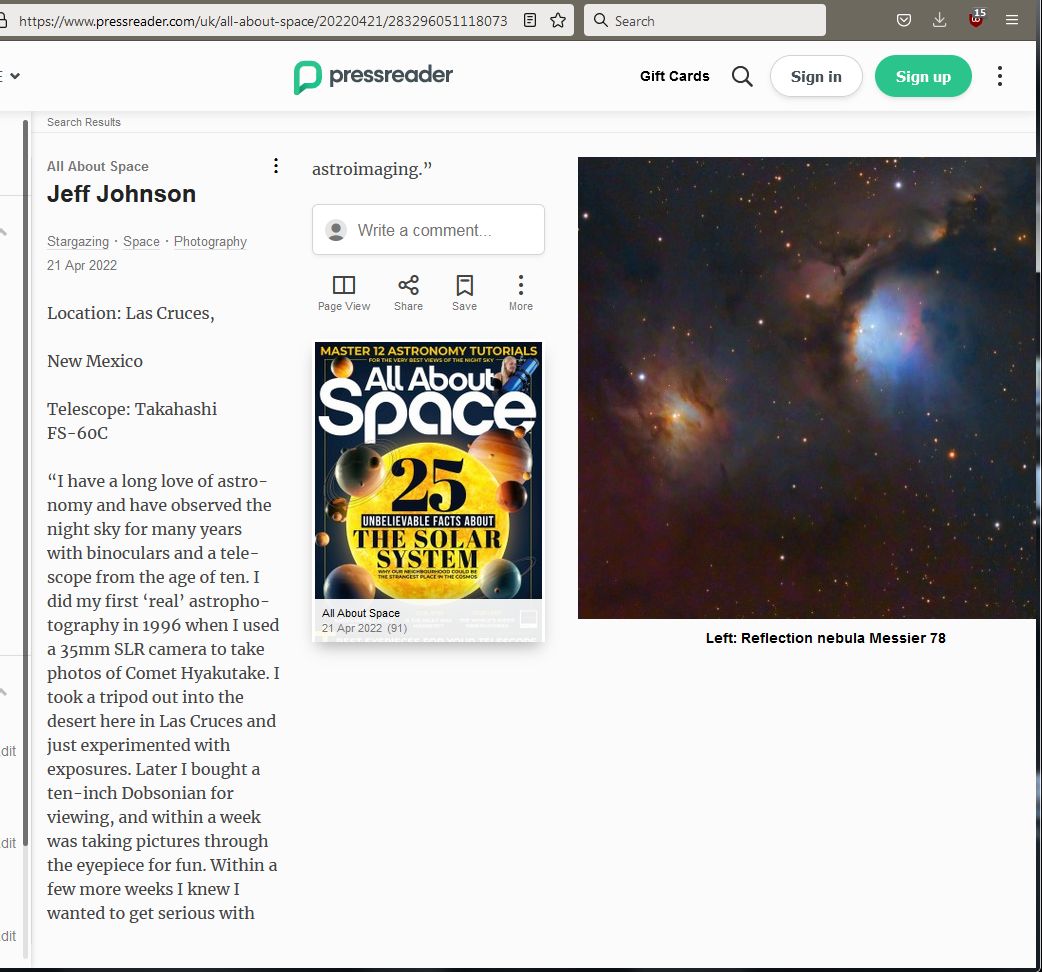Click the Page View icon
This screenshot has height=972, width=1042.
pos(344,293)
